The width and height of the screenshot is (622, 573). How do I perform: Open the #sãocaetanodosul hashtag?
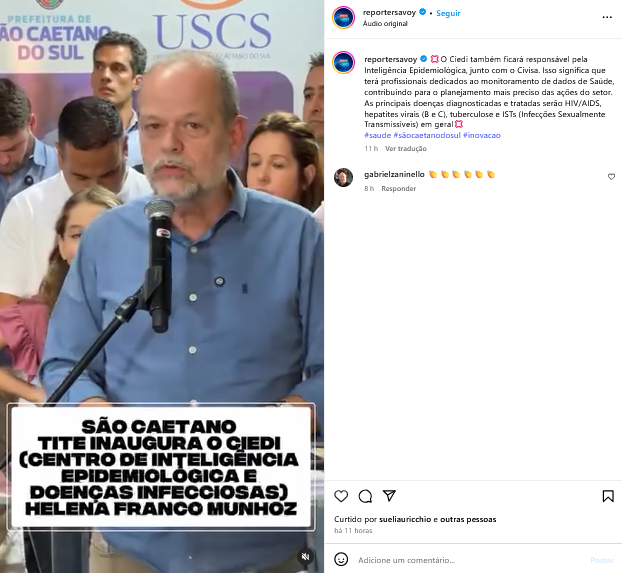427,135
